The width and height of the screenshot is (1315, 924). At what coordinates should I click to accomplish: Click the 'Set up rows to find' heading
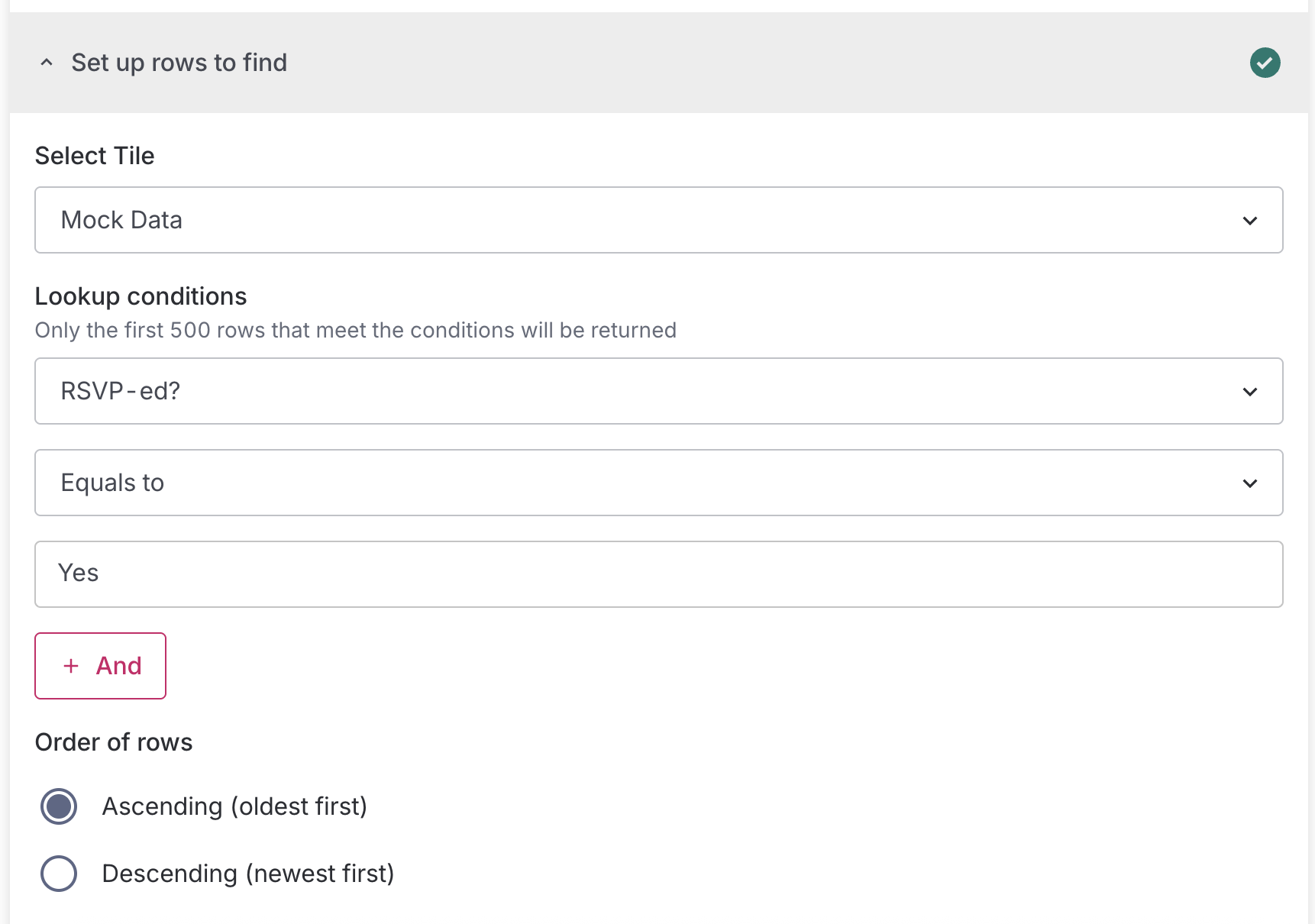(x=179, y=63)
